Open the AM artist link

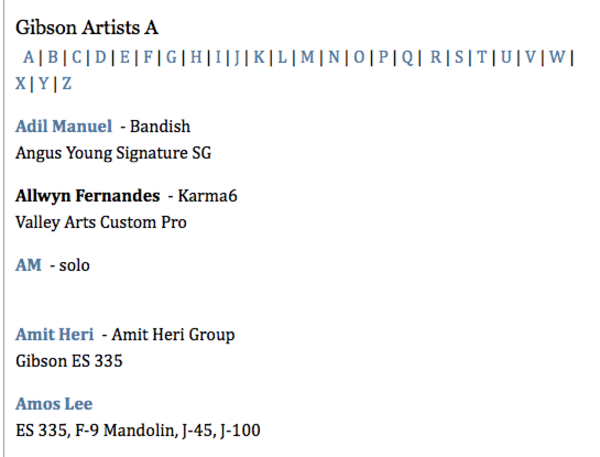click(x=28, y=265)
